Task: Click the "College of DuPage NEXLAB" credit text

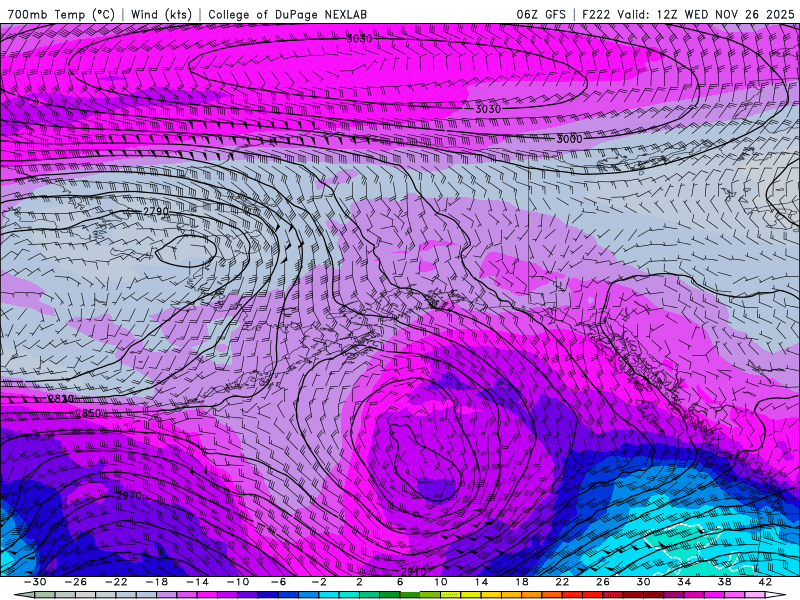Action: pos(287,14)
